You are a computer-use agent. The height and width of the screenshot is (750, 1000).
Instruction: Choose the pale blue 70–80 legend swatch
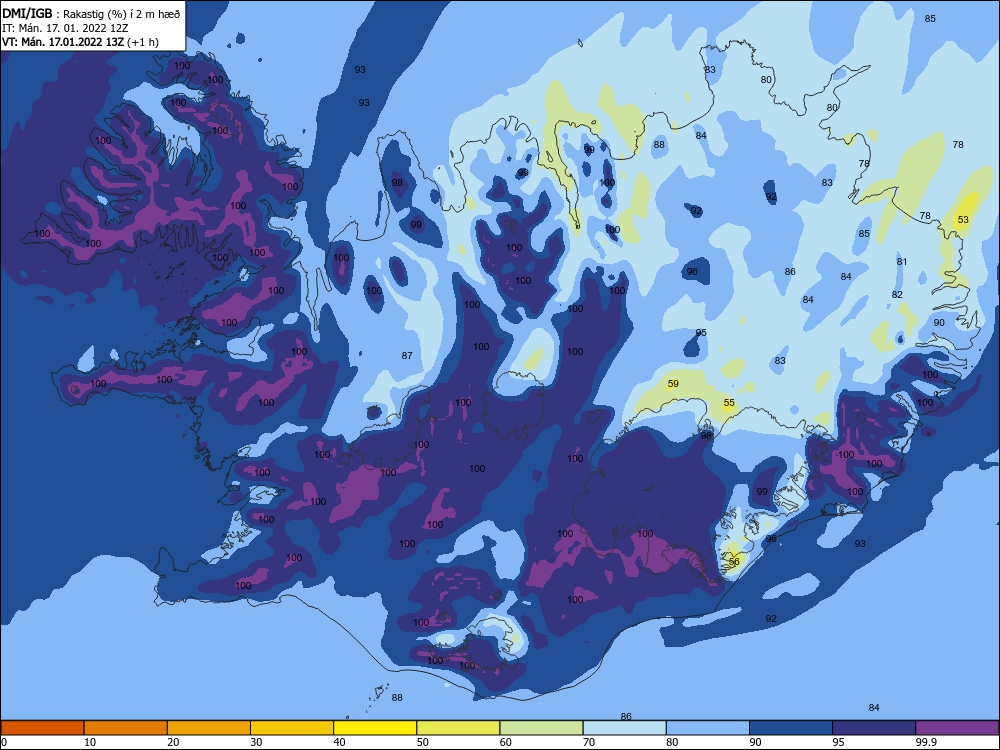pyautogui.click(x=624, y=728)
